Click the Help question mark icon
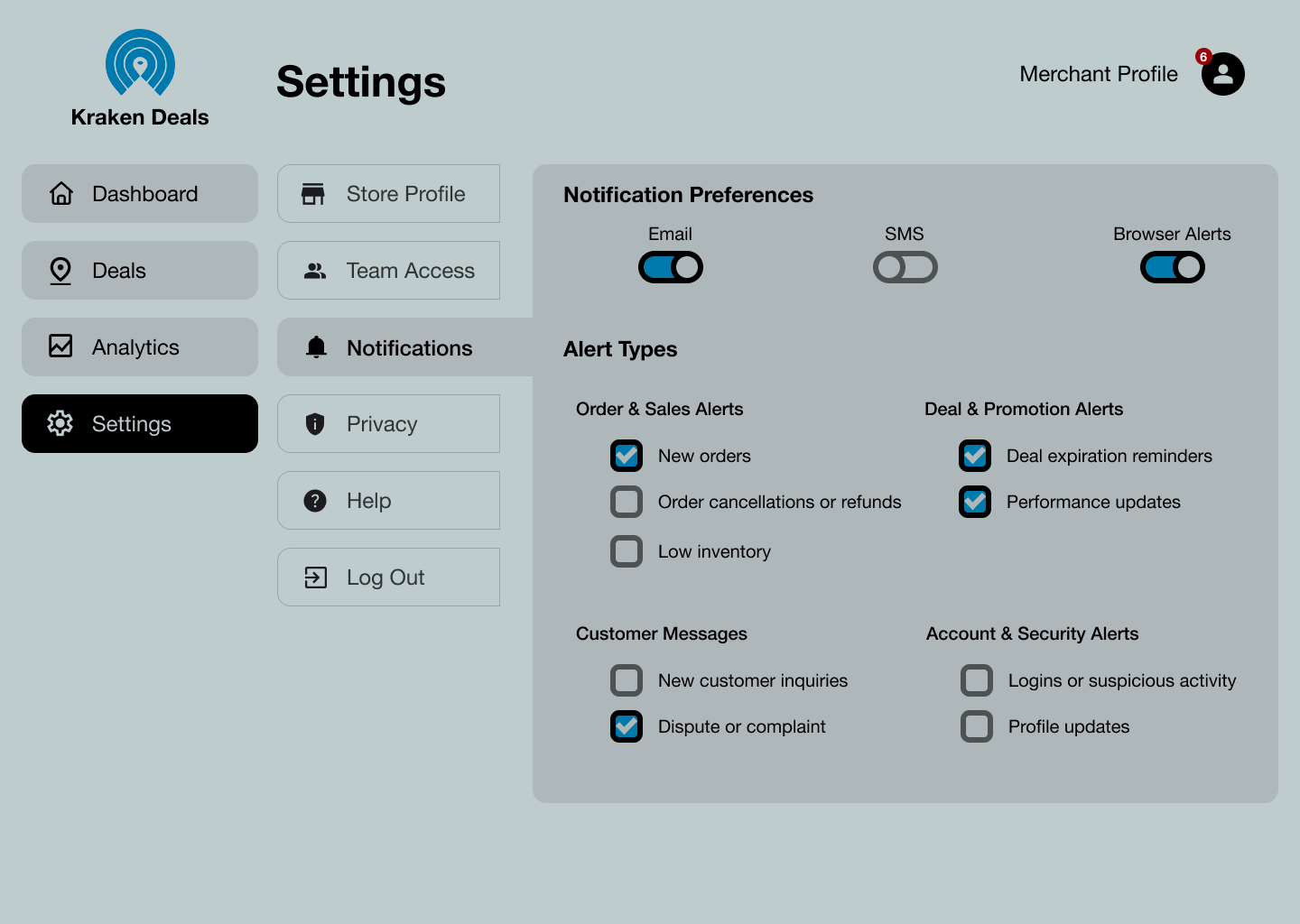Viewport: 1300px width, 924px height. (315, 501)
